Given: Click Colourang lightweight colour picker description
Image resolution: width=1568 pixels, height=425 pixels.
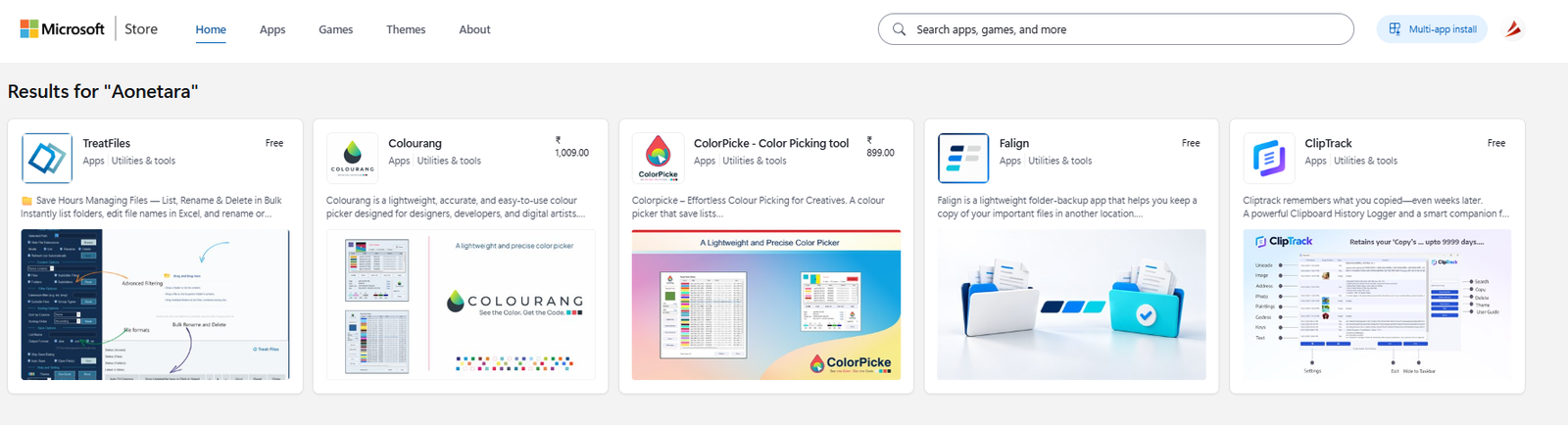Looking at the screenshot, I should (456, 207).
